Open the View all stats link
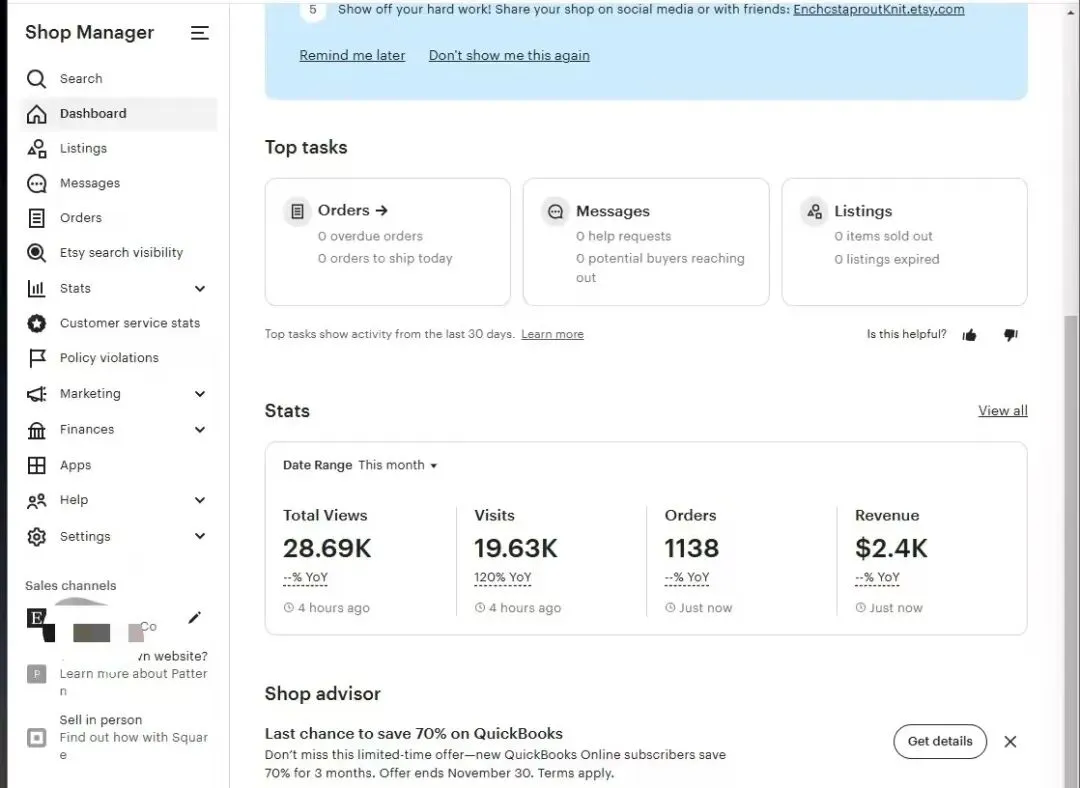The width and height of the screenshot is (1080, 788). pos(1002,411)
